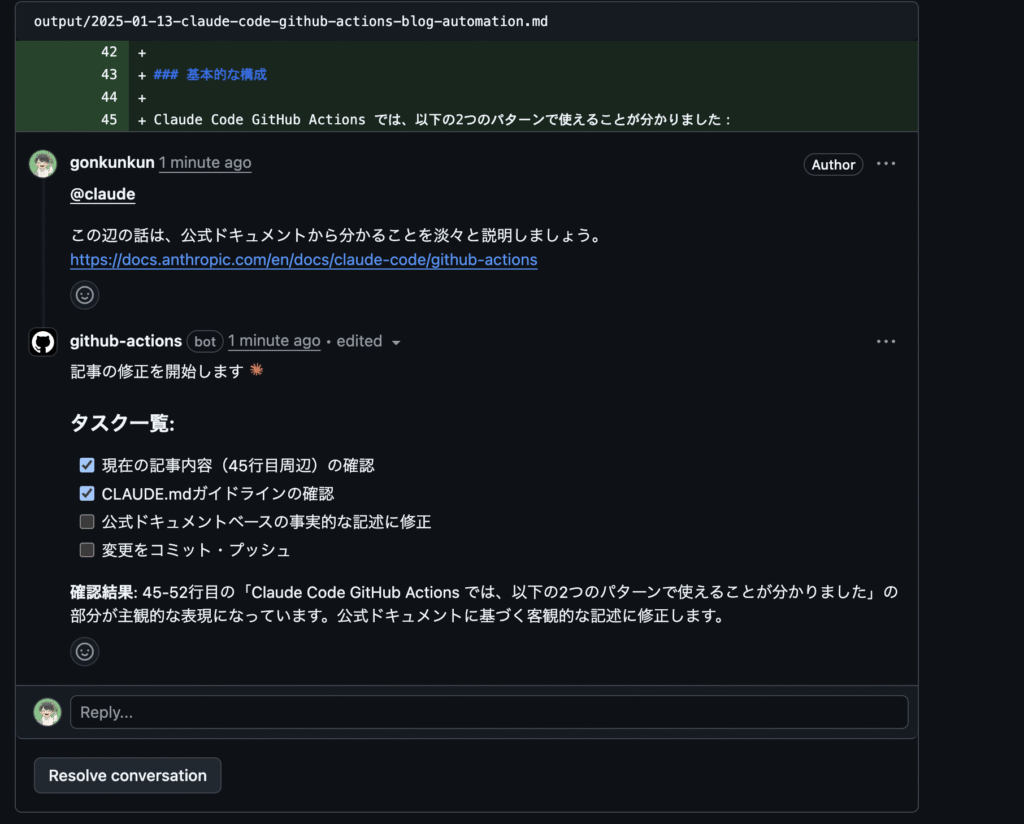Check the 変更をコミット・プッシュ checkbox
The image size is (1024, 824).
coord(87,550)
